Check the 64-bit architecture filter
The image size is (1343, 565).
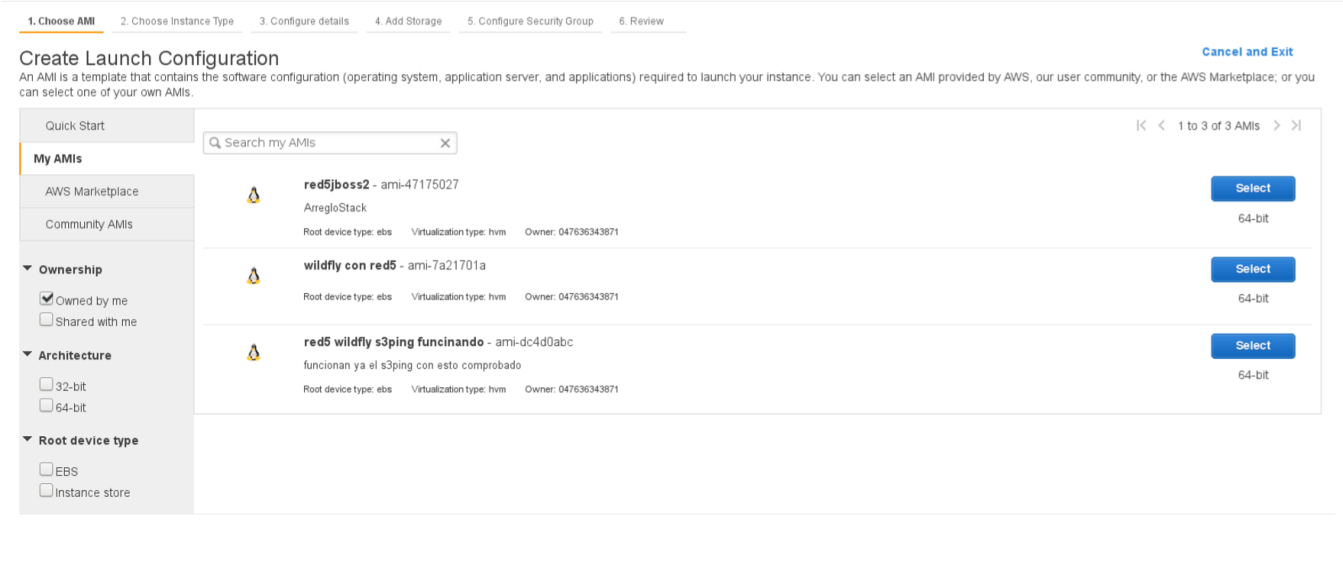click(46, 405)
